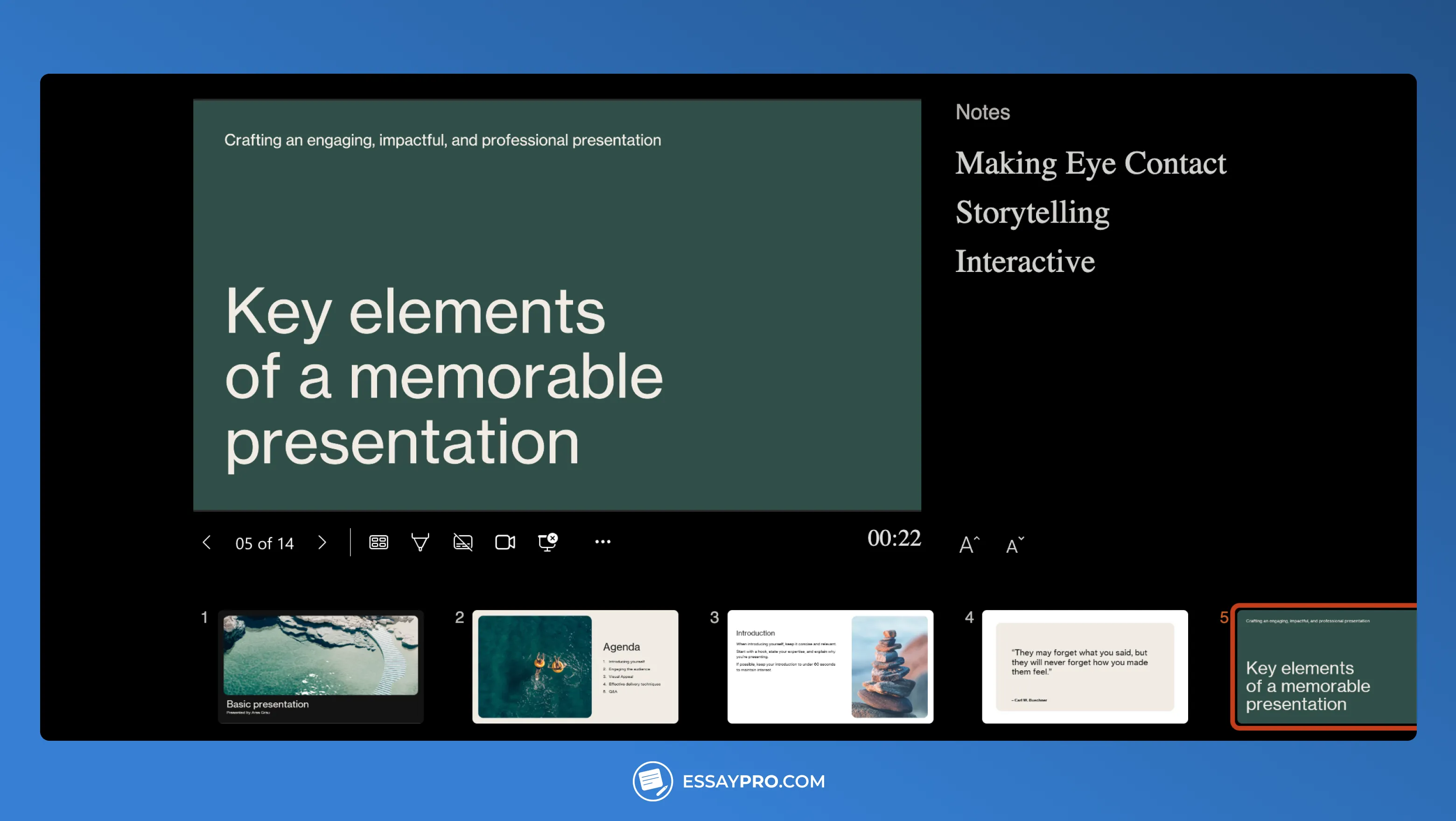Advance to next slide arrow
The width and height of the screenshot is (1456, 821).
(x=322, y=543)
